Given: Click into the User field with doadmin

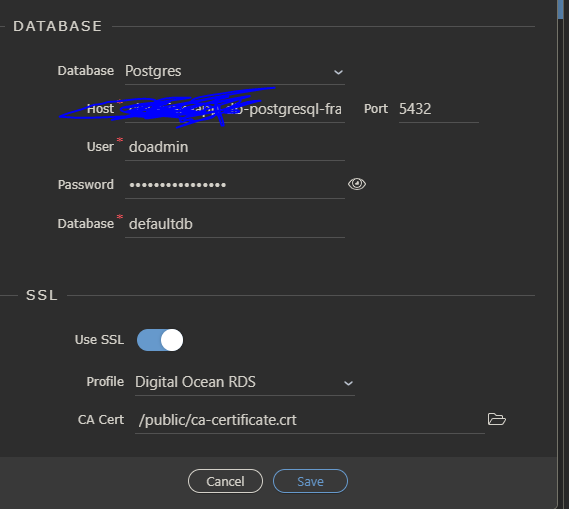Looking at the screenshot, I should [x=235, y=147].
